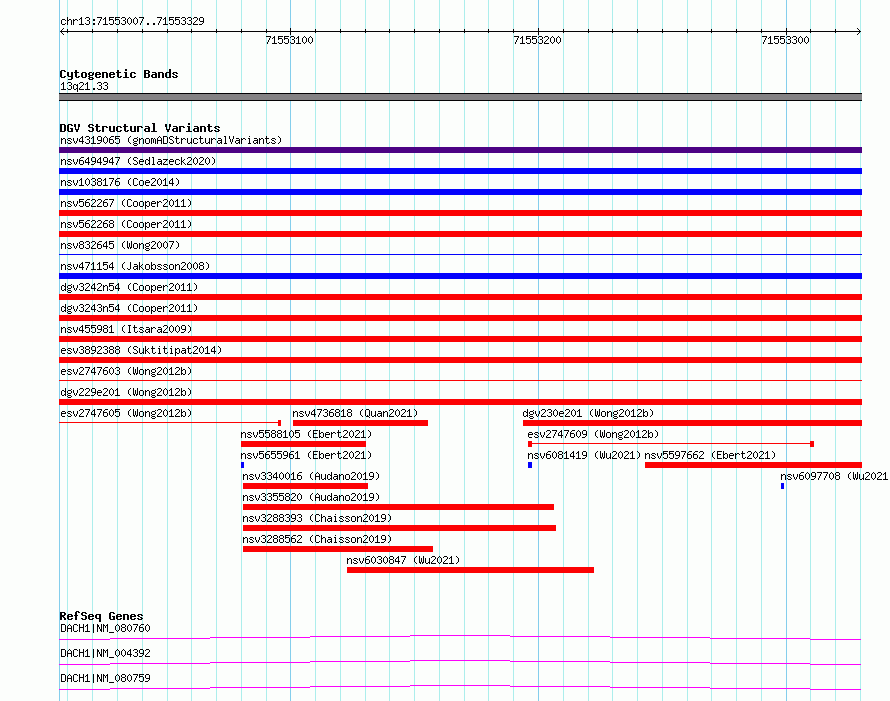Open variant nsv3288393 (Chaisson2019)

click(x=317, y=518)
